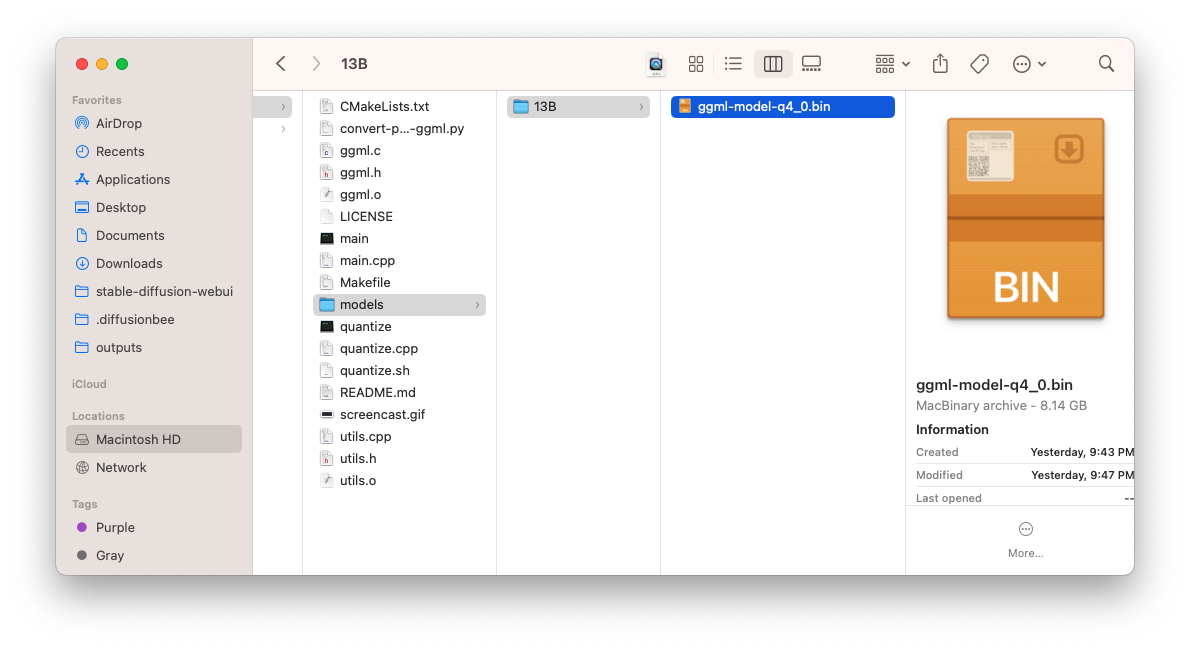Select the README.md file
This screenshot has width=1190, height=649.
(x=377, y=392)
